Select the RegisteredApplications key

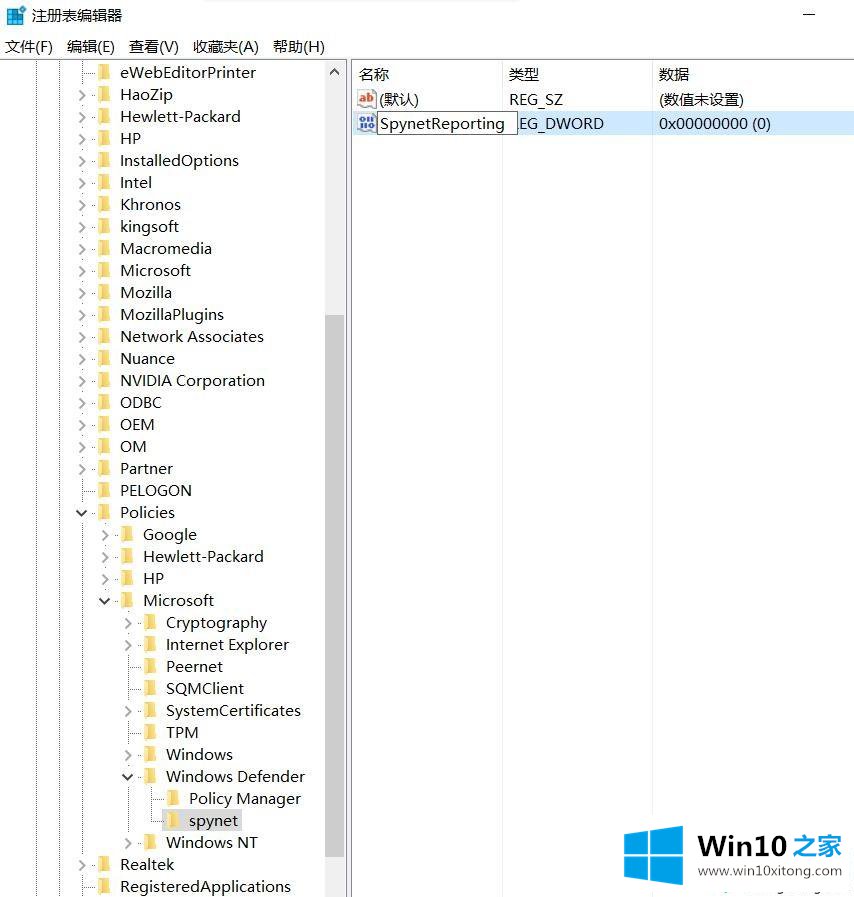(x=205, y=886)
